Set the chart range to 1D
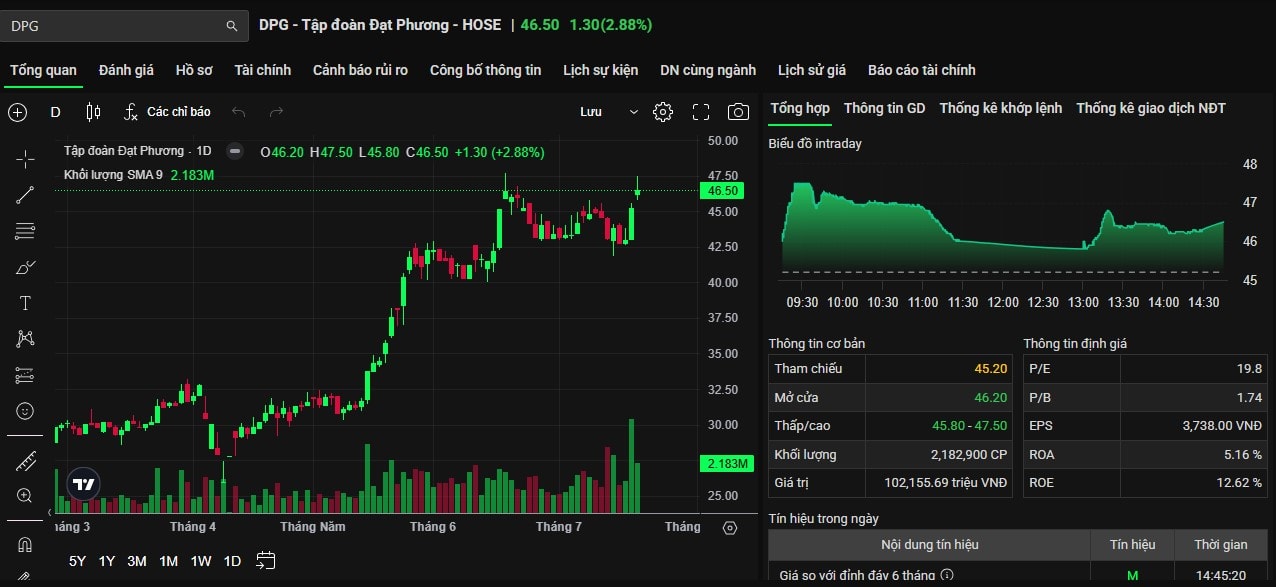This screenshot has height=587, width=1276. pyautogui.click(x=232, y=561)
